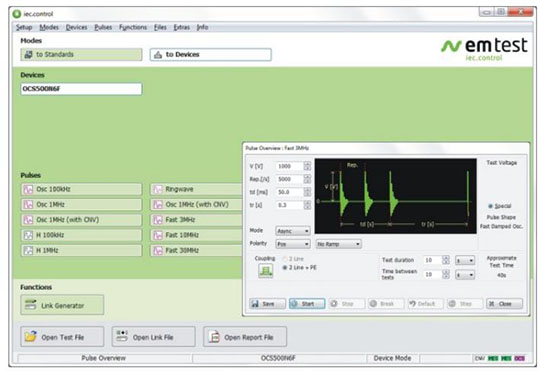Select the 2 Line coupling option
The height and width of the screenshot is (371, 540).
pos(293,259)
